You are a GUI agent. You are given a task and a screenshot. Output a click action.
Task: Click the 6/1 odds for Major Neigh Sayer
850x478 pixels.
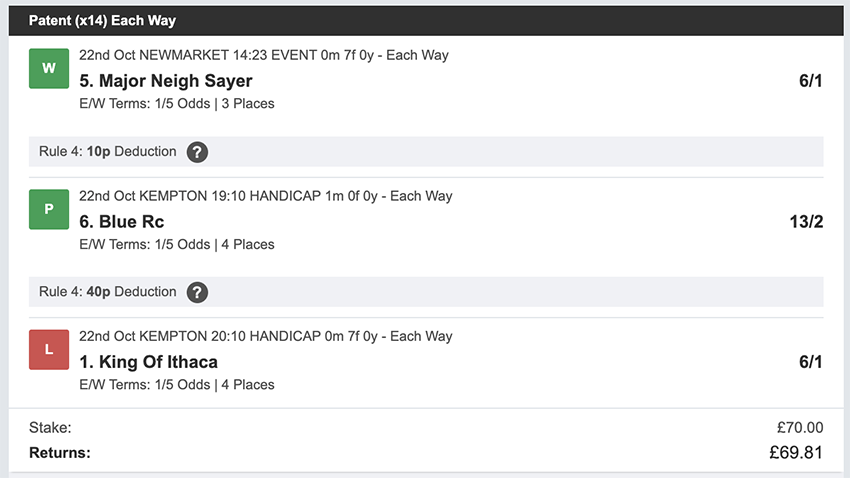point(810,81)
